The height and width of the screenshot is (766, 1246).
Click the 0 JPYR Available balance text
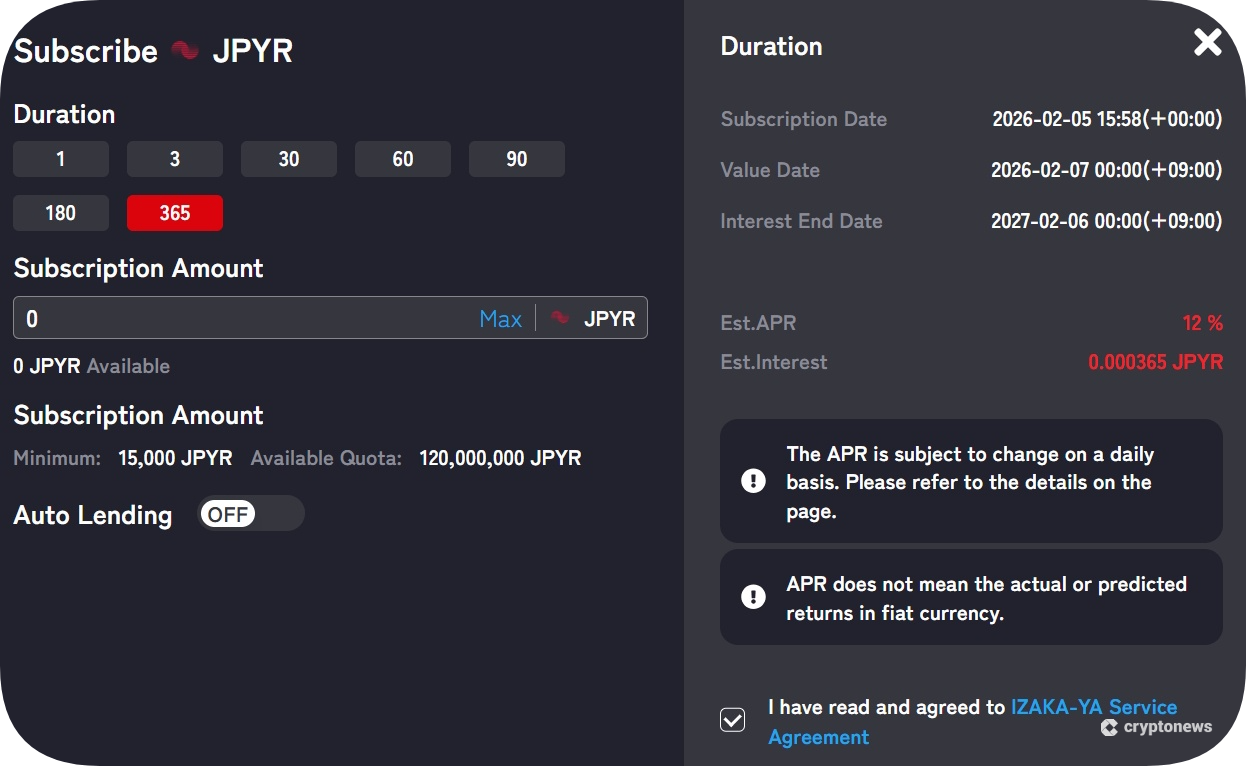(91, 366)
